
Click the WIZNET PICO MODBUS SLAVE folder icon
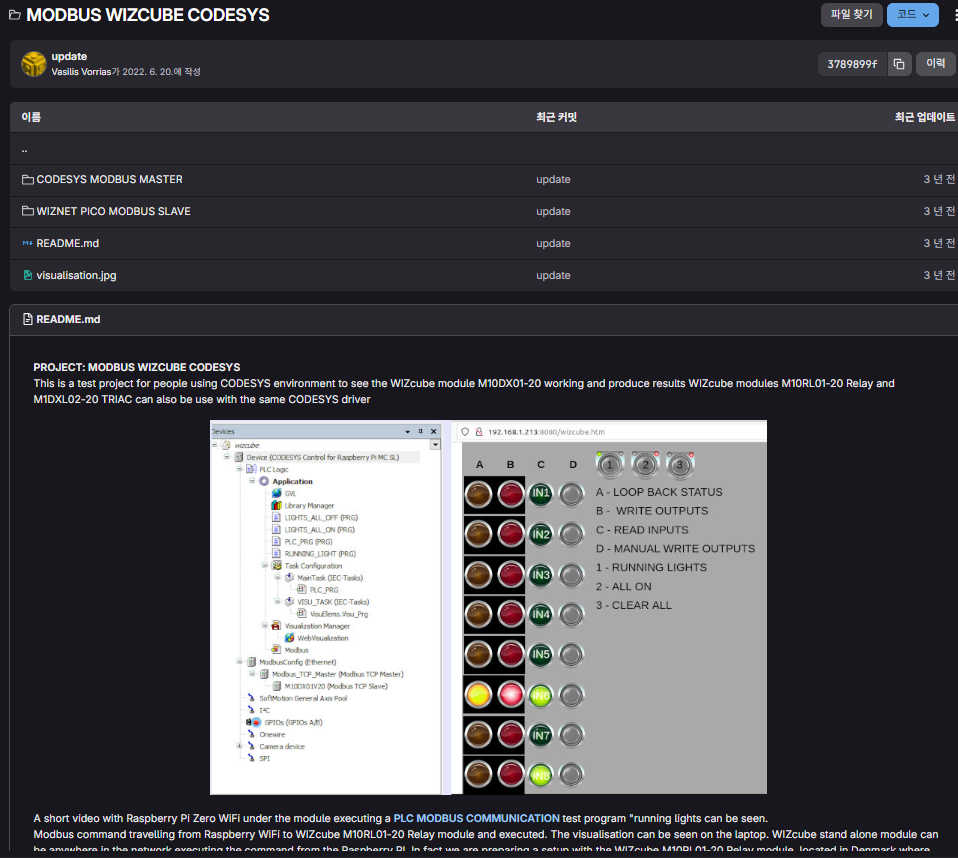[x=27, y=212]
